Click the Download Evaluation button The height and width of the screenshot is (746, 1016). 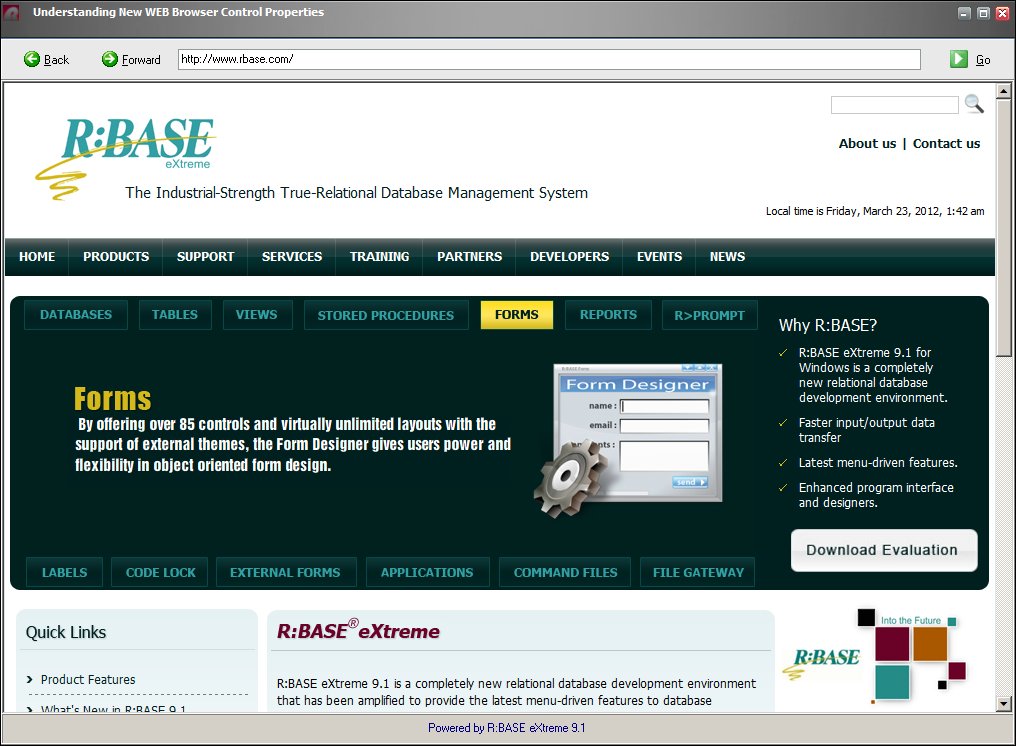tap(882, 550)
